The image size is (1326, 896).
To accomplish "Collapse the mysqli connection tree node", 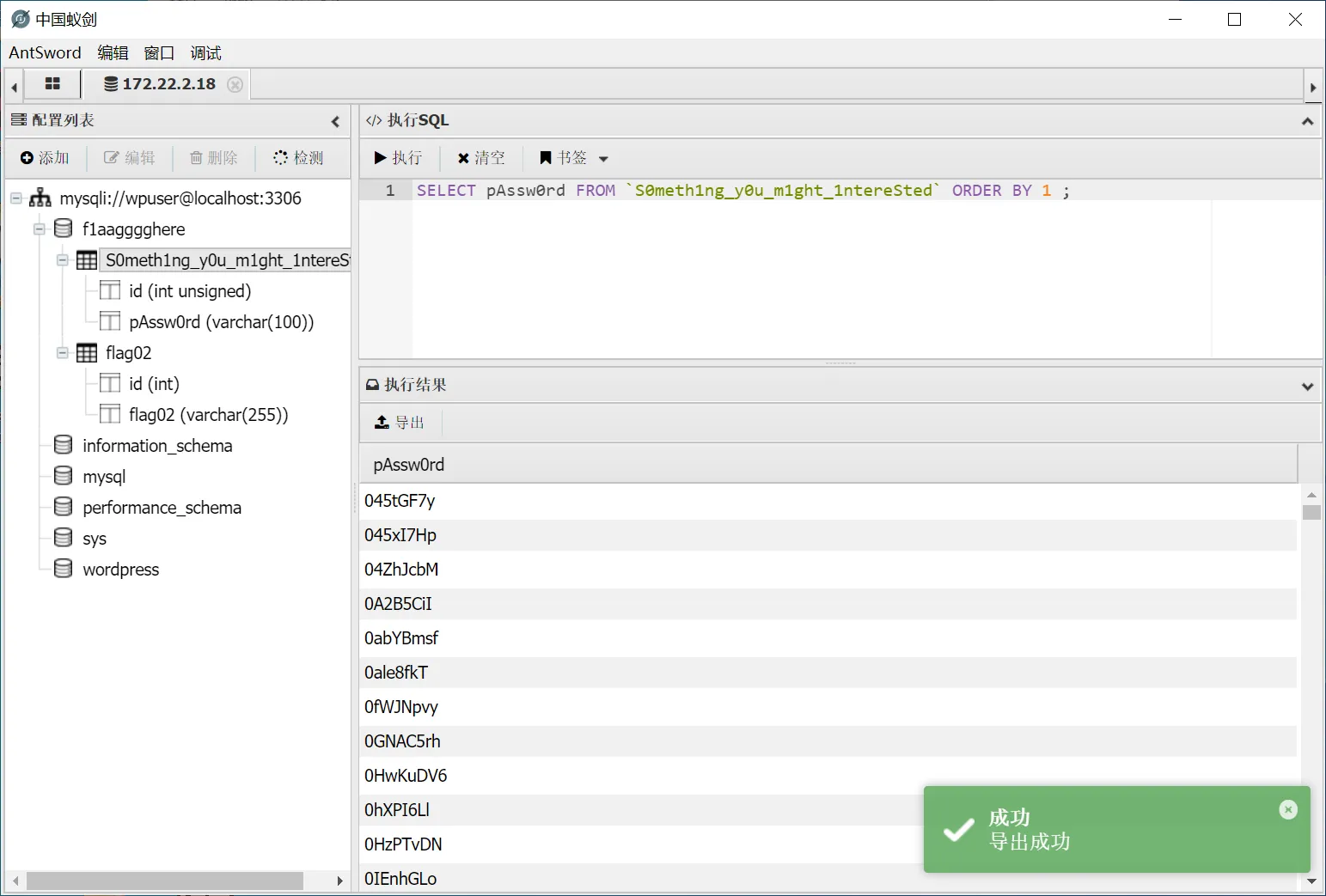I will 16,198.
